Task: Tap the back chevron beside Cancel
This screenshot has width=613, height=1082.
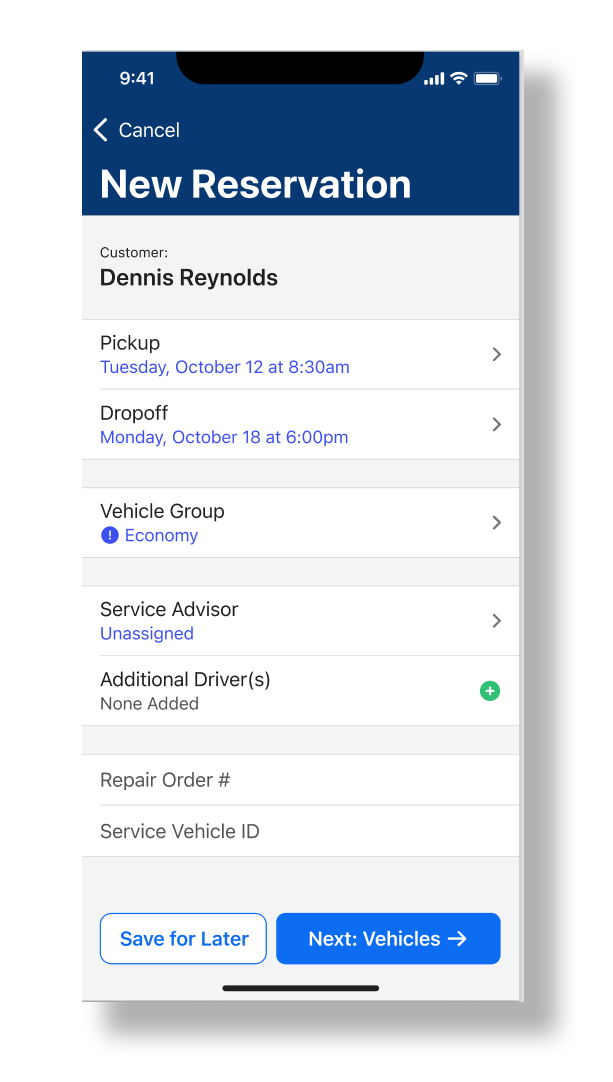Action: [x=100, y=130]
